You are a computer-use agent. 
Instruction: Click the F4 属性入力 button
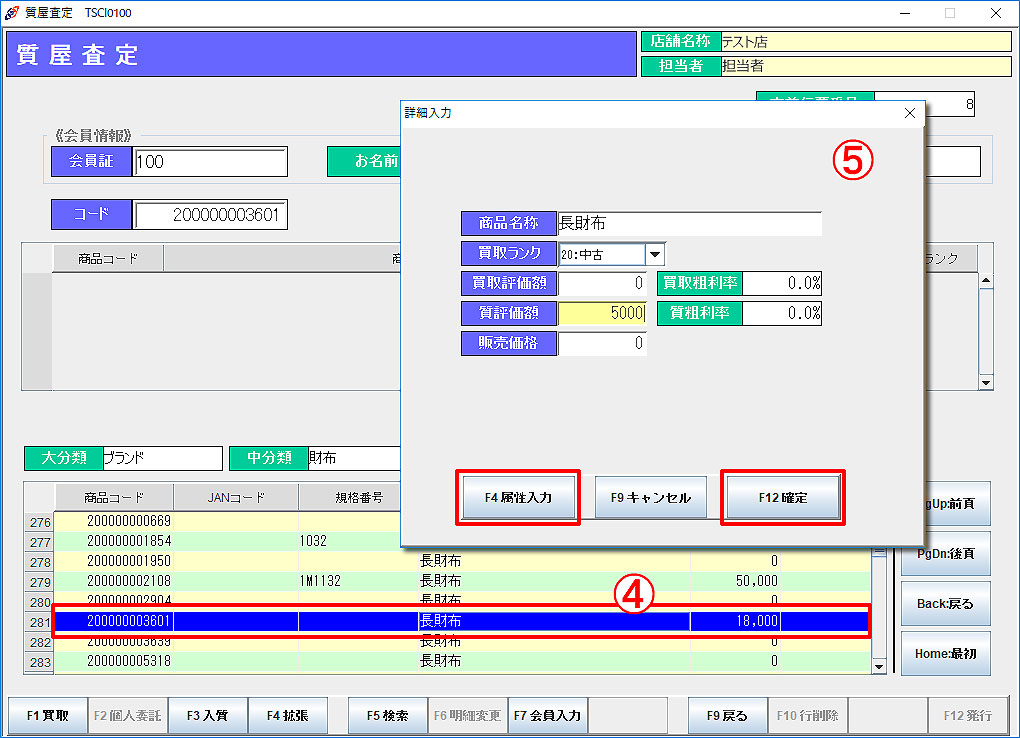click(x=517, y=497)
